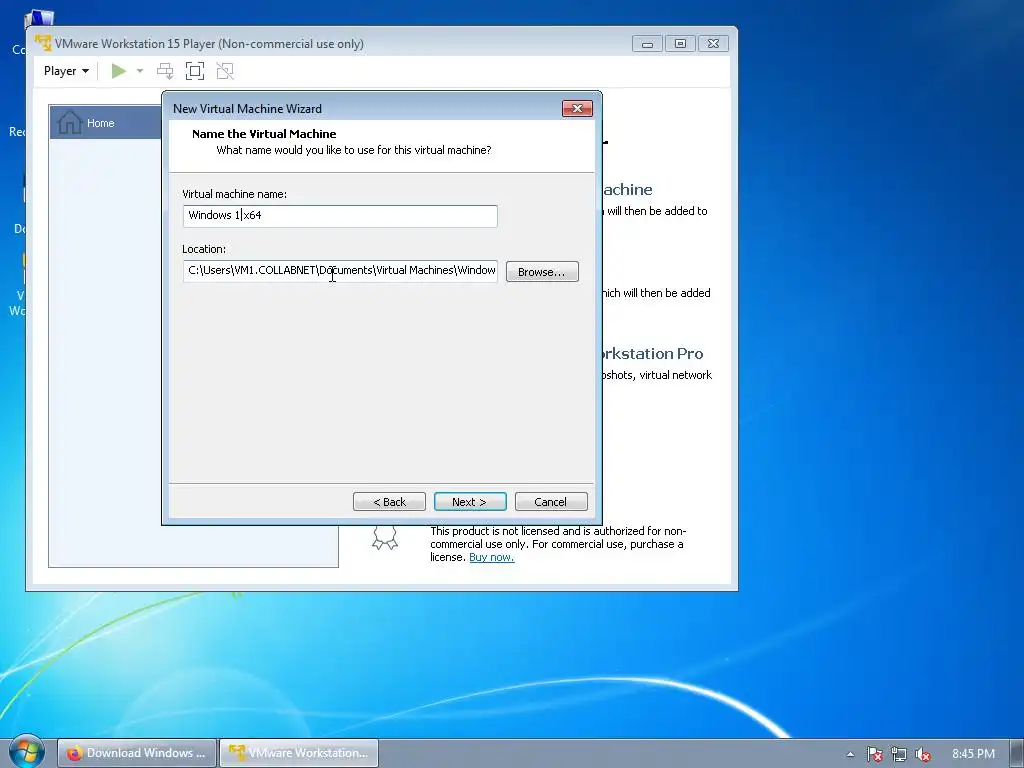Screen dimensions: 1024x768
Task: Expand the power options arrow beside Play
Action: click(x=140, y=71)
